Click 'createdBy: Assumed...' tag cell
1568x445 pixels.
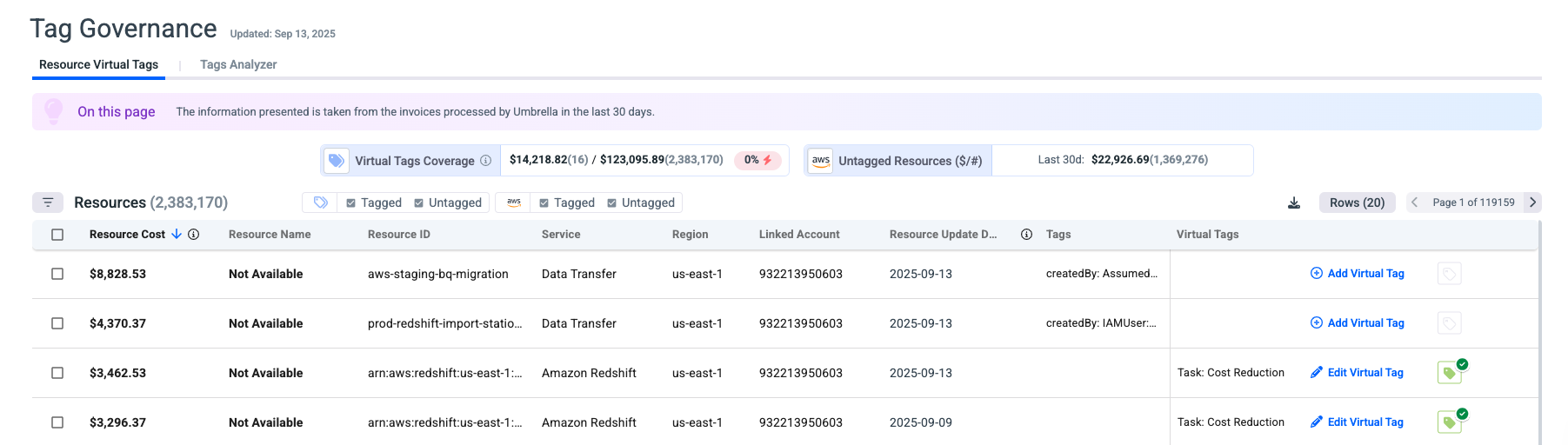click(1101, 274)
